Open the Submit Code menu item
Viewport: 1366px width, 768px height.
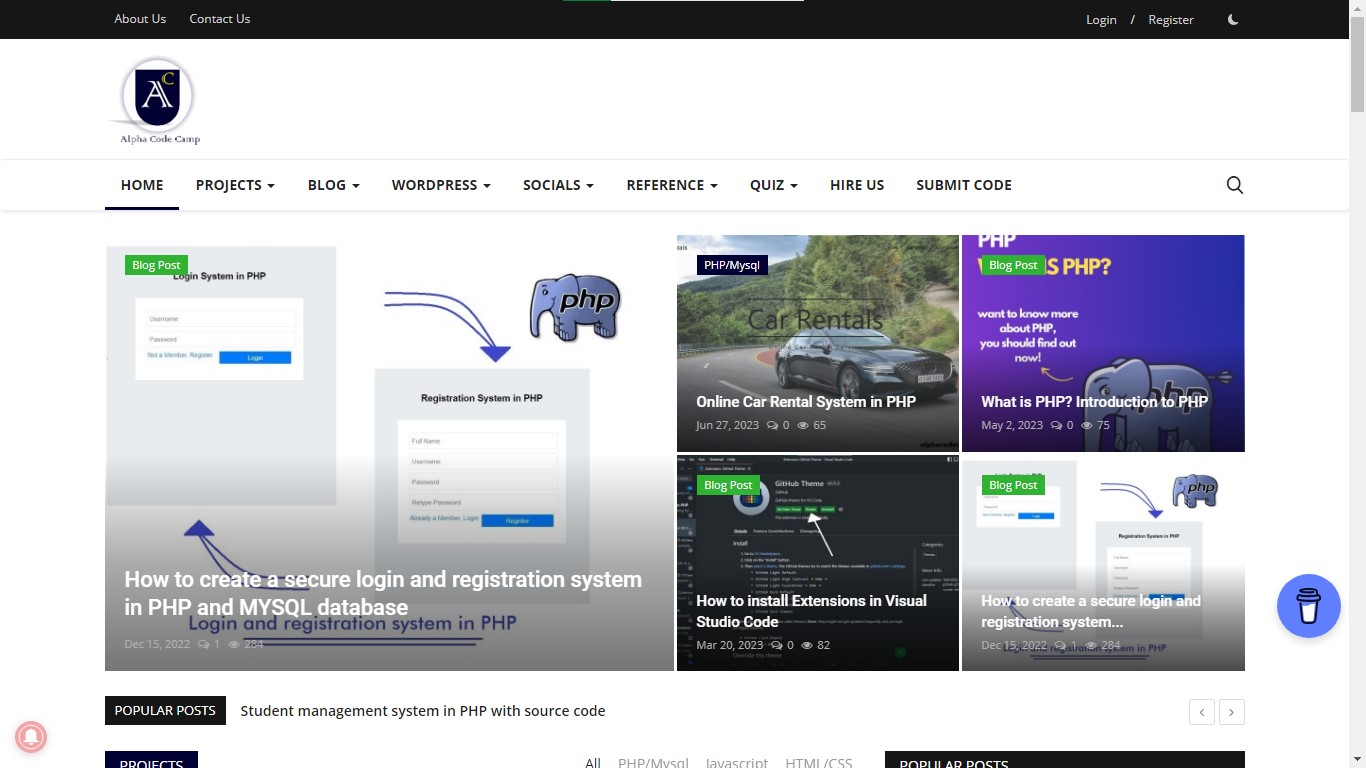coord(964,185)
